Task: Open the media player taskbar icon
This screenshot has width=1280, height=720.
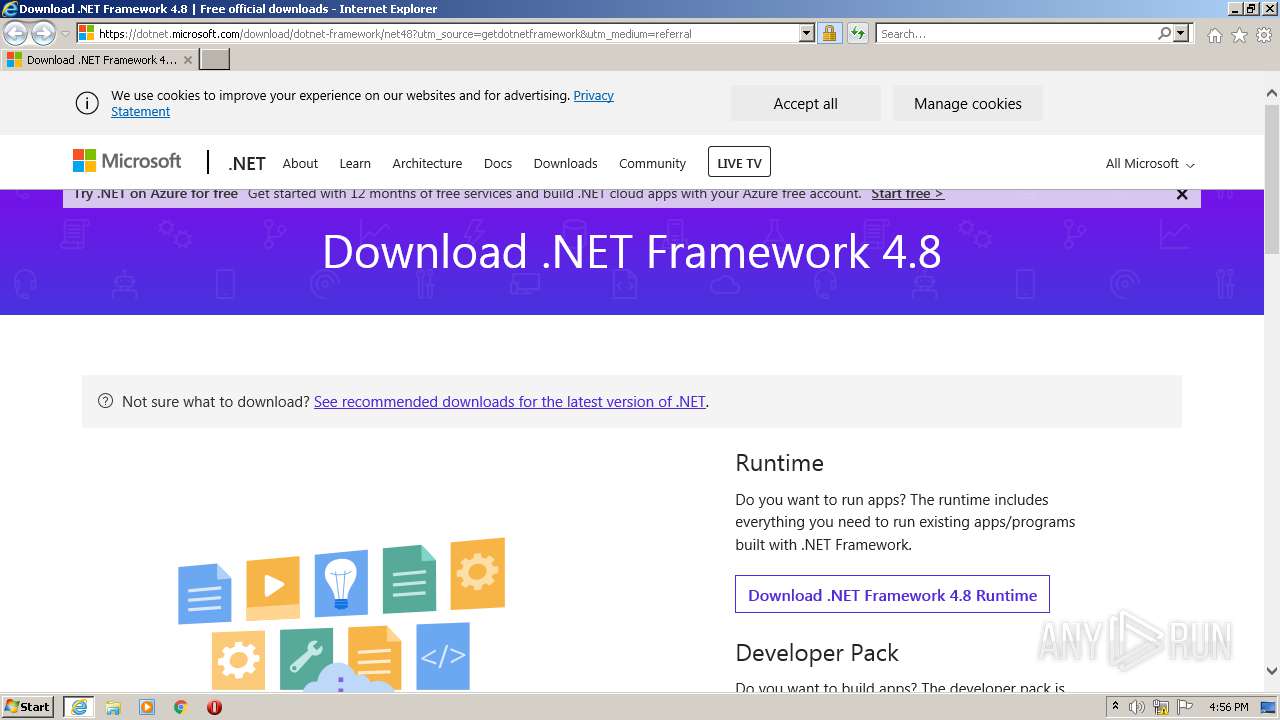Action: click(x=147, y=707)
